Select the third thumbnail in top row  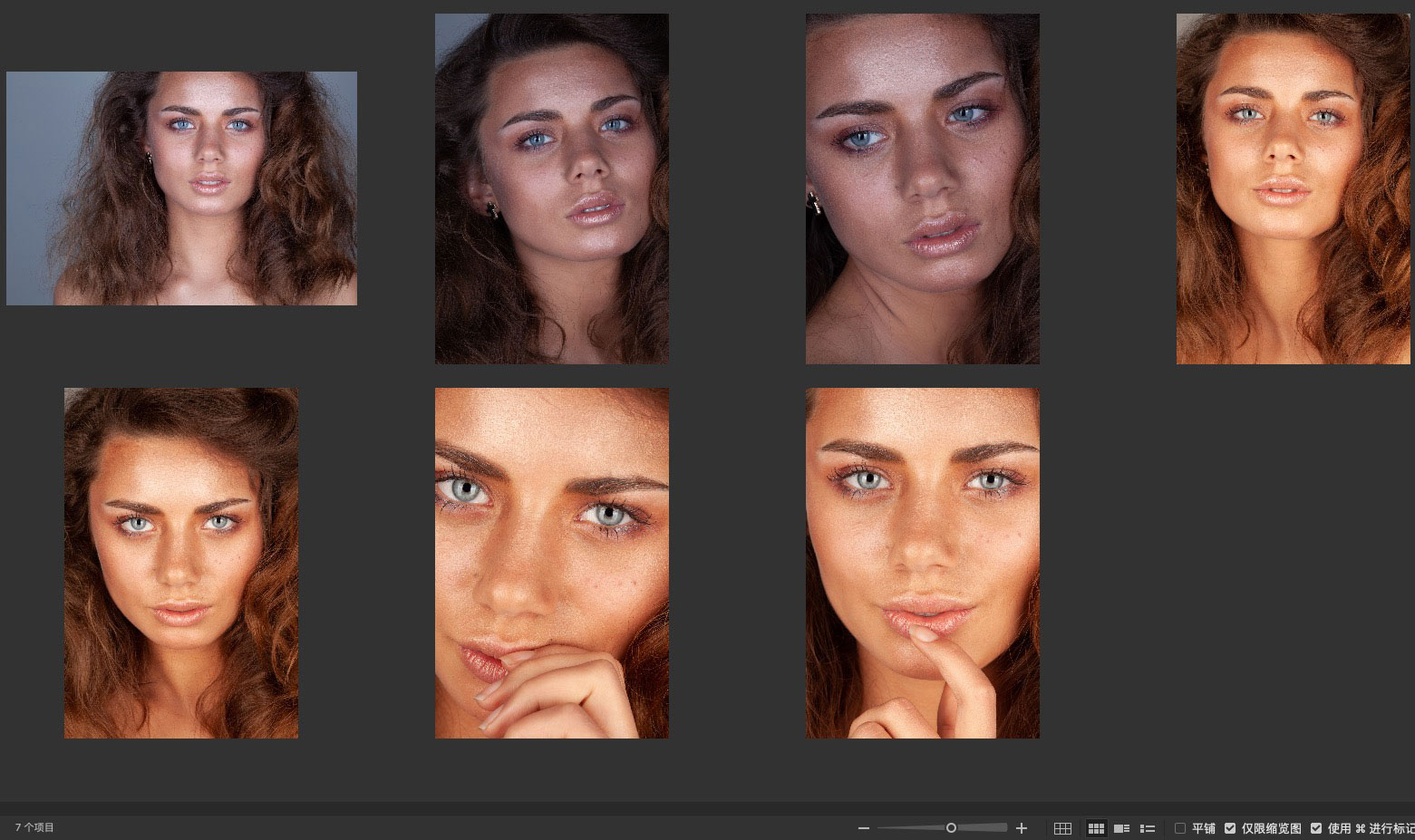(x=923, y=188)
